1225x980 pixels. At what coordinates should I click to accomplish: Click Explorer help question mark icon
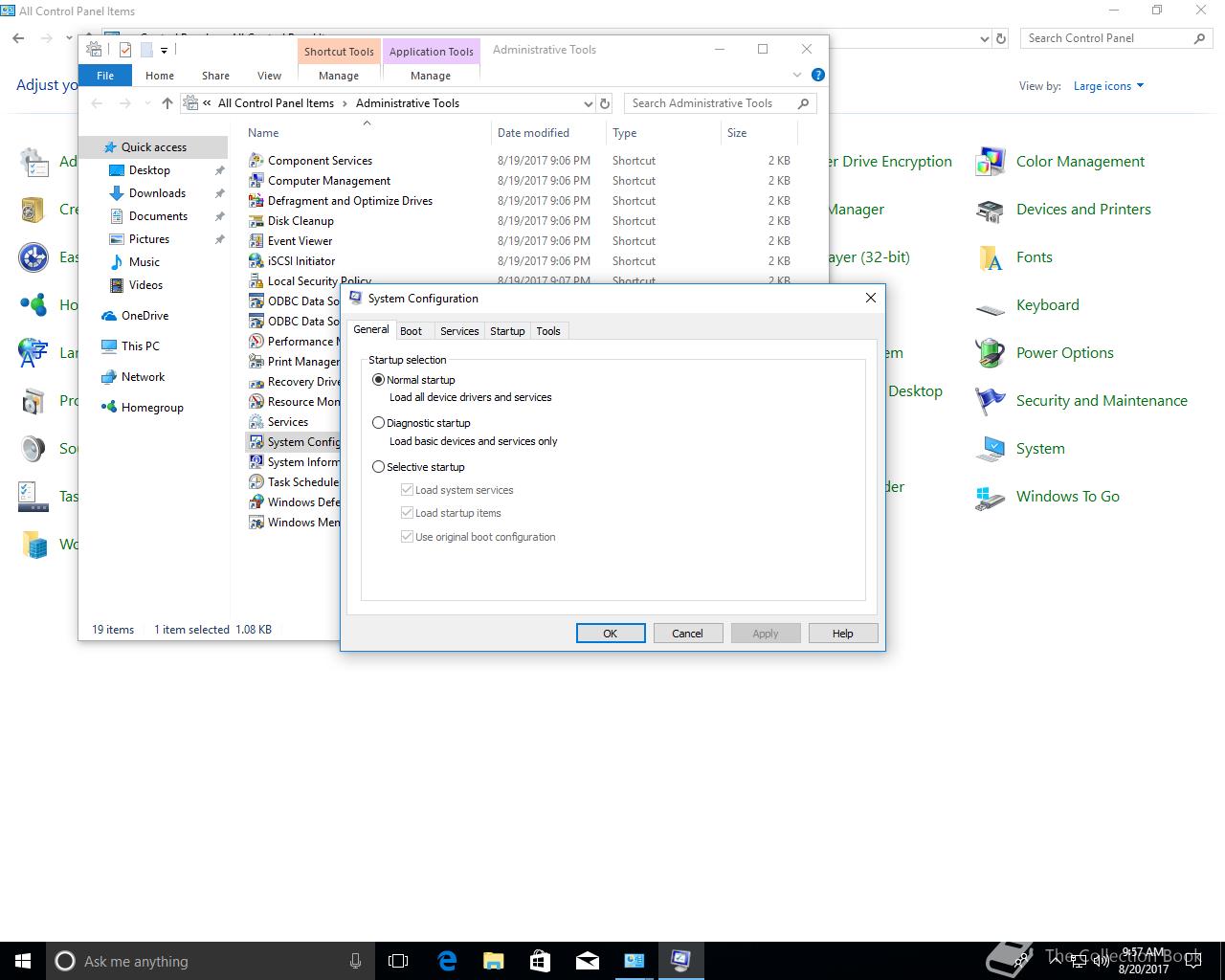817,75
